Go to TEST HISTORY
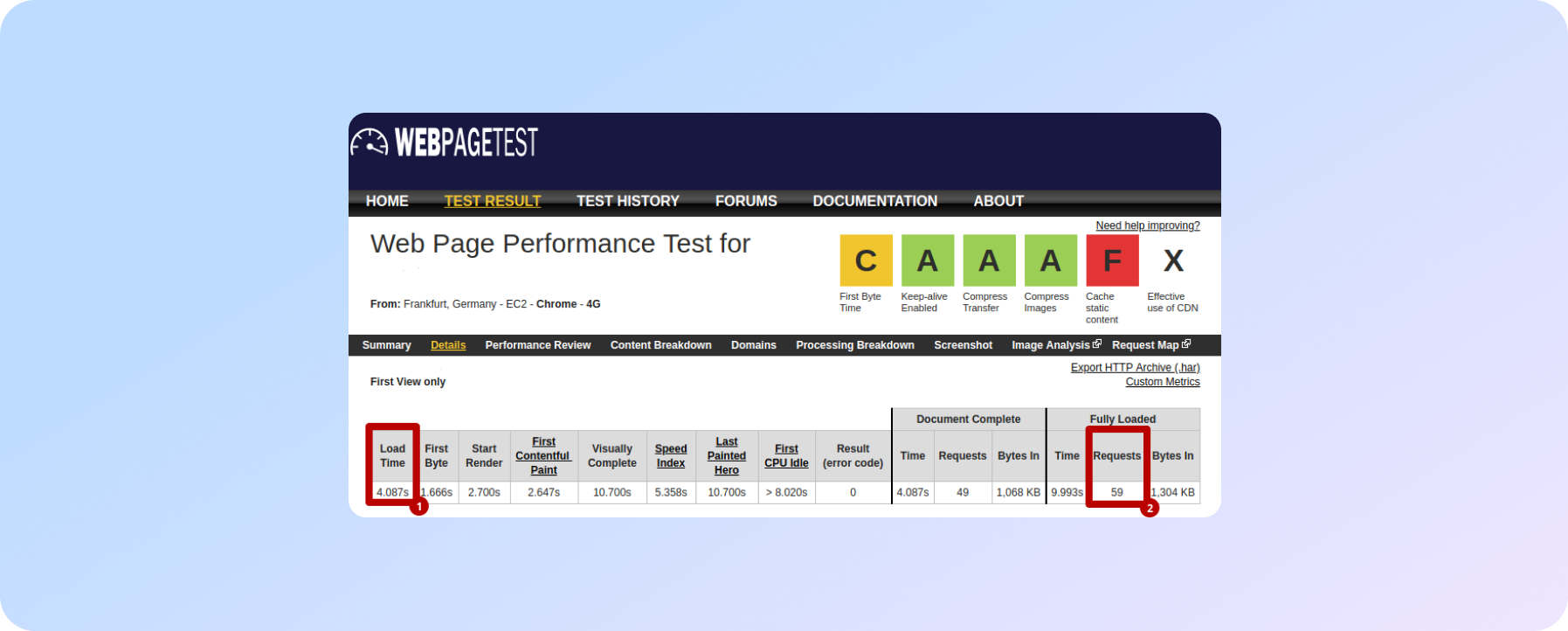1568x631 pixels. click(x=628, y=201)
